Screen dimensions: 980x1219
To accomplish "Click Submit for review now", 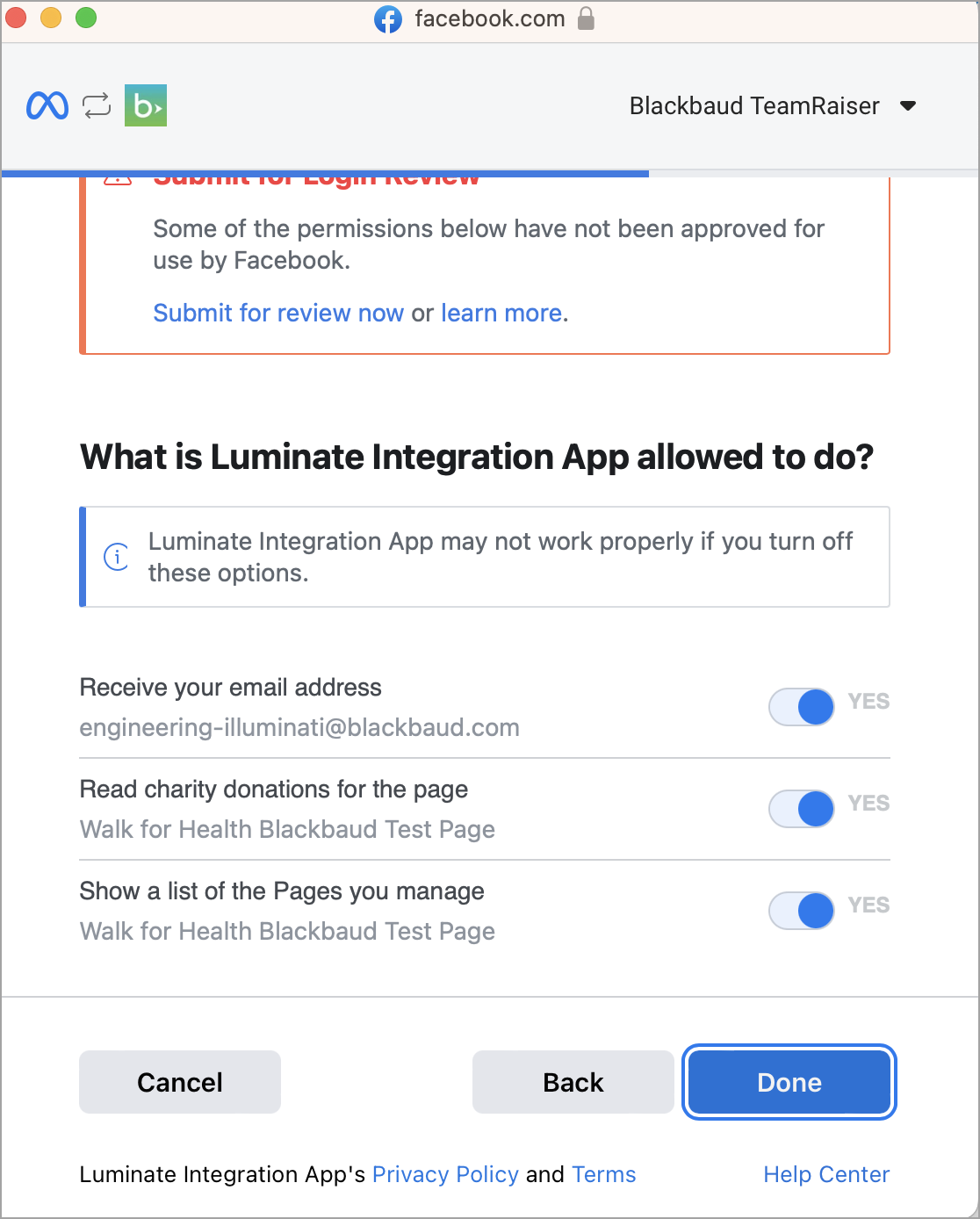I will (277, 313).
